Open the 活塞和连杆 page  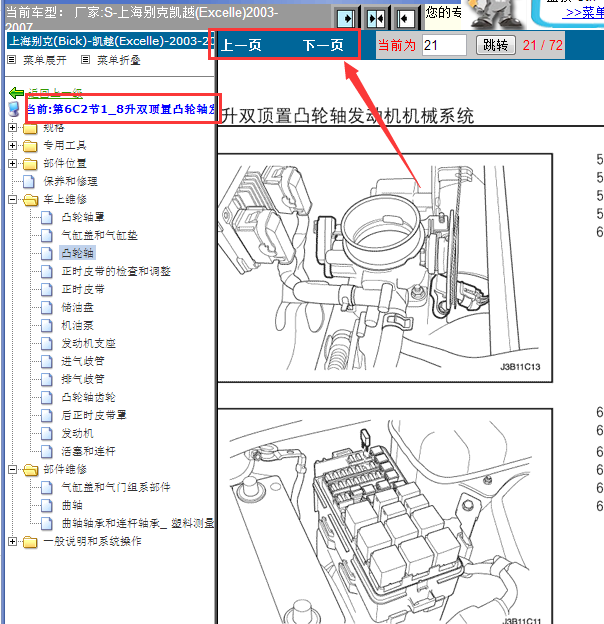point(88,451)
